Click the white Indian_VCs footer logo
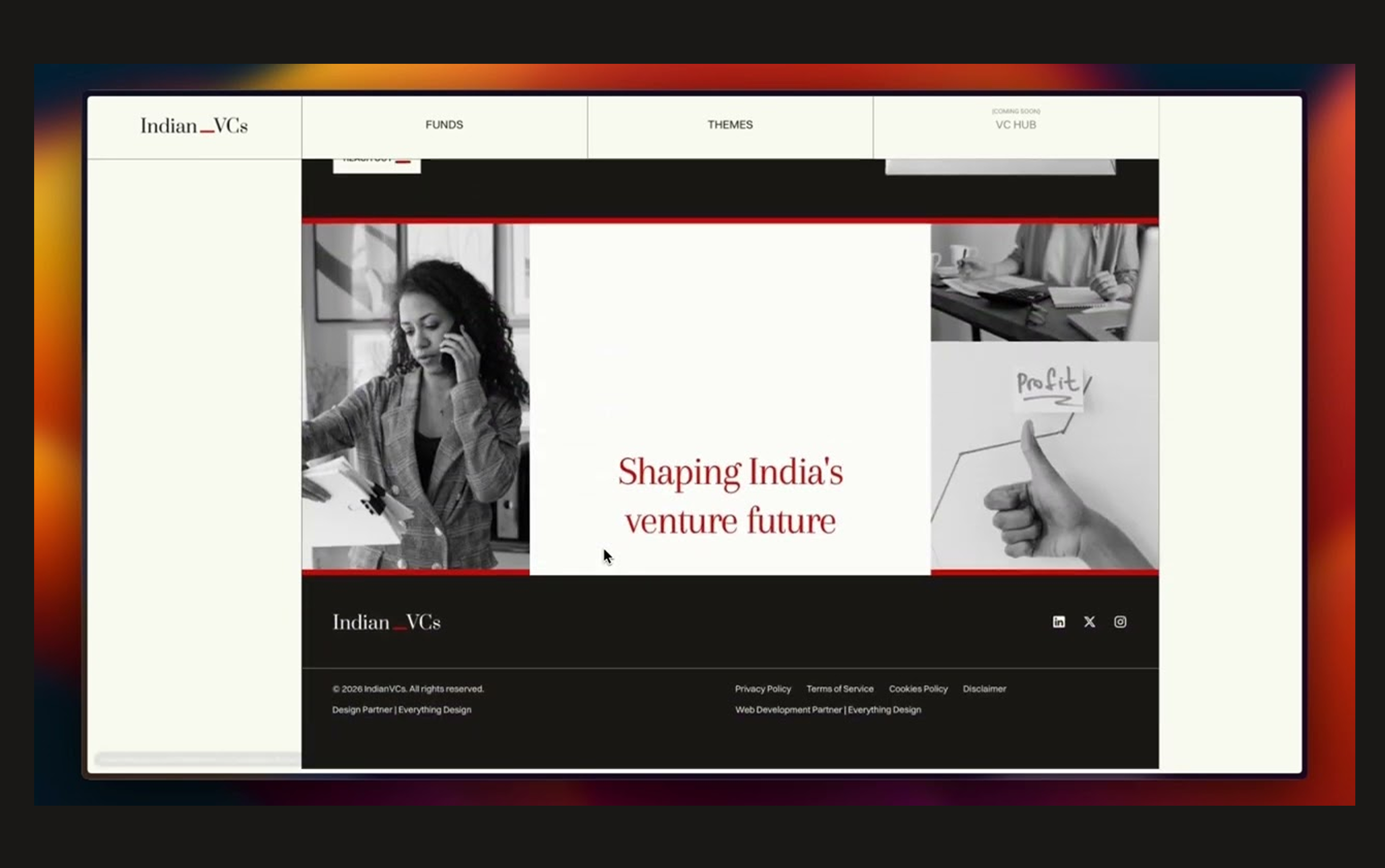Image resolution: width=1385 pixels, height=868 pixels. [x=386, y=622]
